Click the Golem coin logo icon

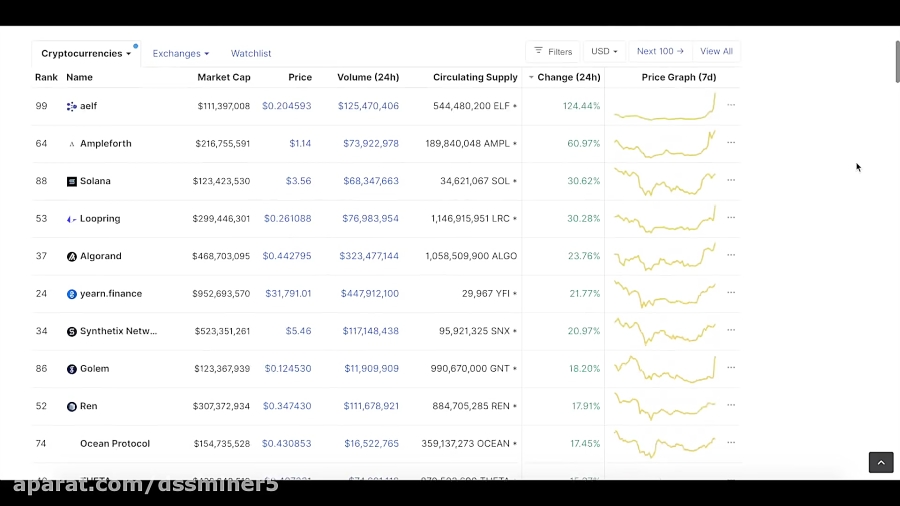(x=72, y=369)
